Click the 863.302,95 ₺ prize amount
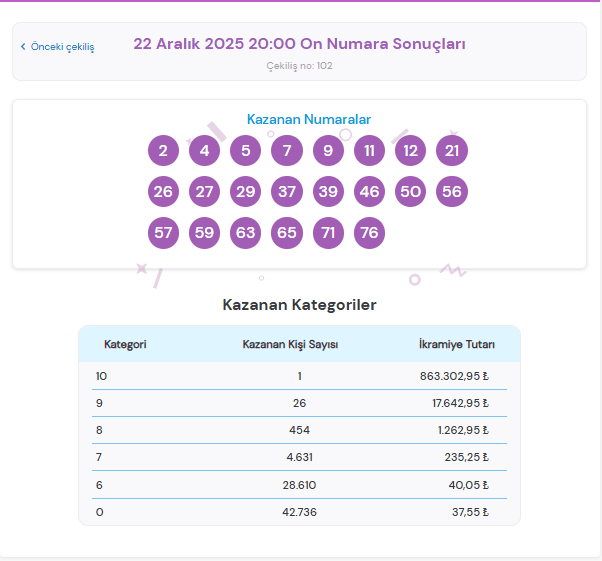602x561 pixels. pos(454,376)
